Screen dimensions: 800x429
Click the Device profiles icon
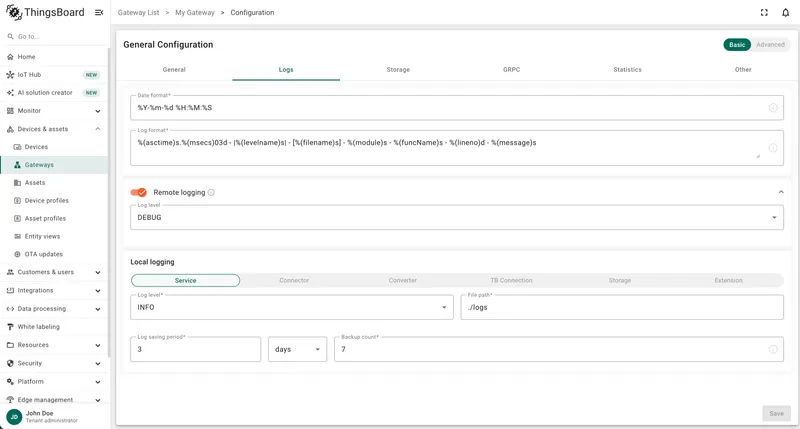[x=17, y=200]
